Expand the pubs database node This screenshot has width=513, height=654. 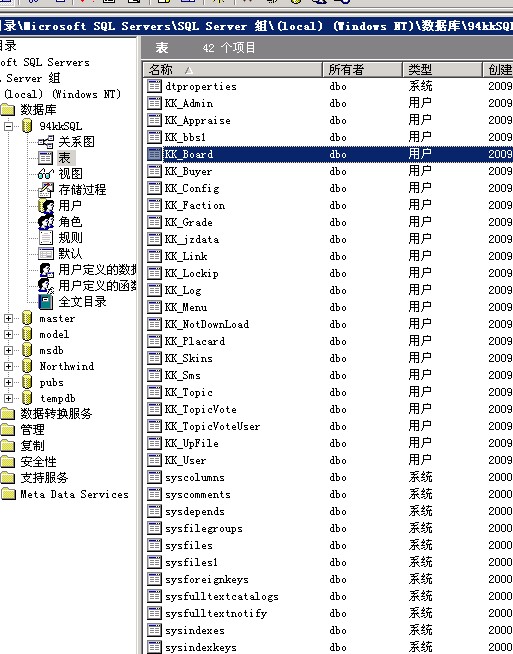point(8,382)
